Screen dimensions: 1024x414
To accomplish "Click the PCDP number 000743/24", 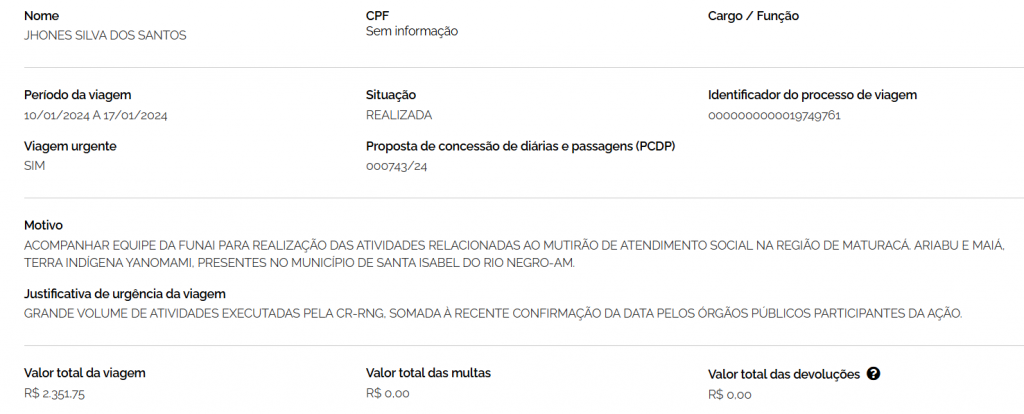I will pyautogui.click(x=397, y=166).
